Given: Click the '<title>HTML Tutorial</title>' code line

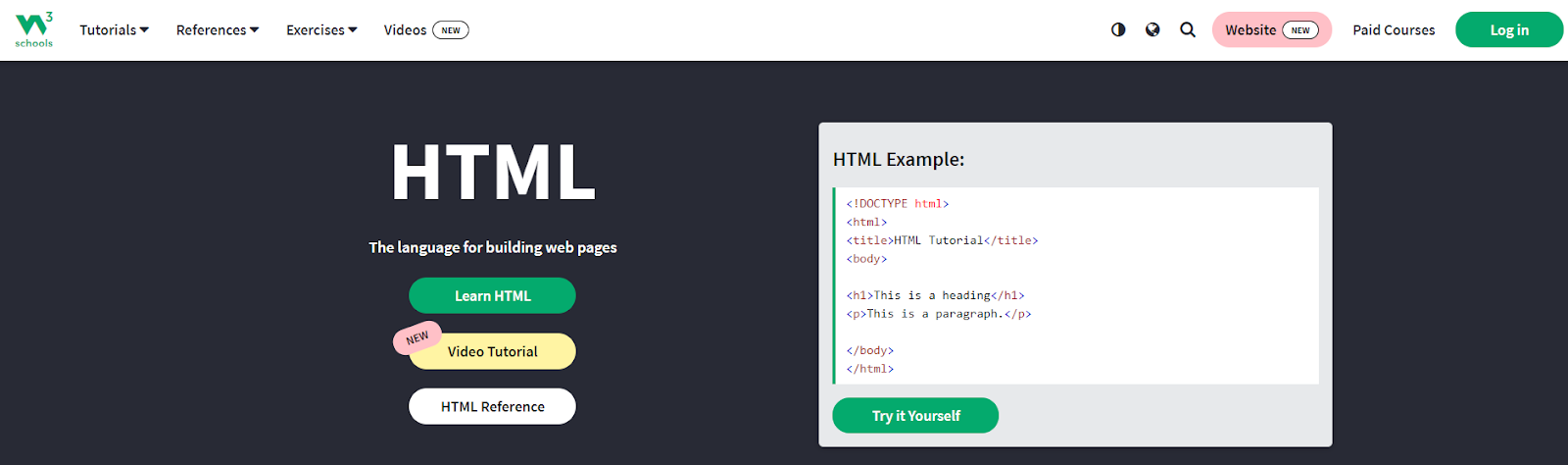Looking at the screenshot, I should 942,240.
